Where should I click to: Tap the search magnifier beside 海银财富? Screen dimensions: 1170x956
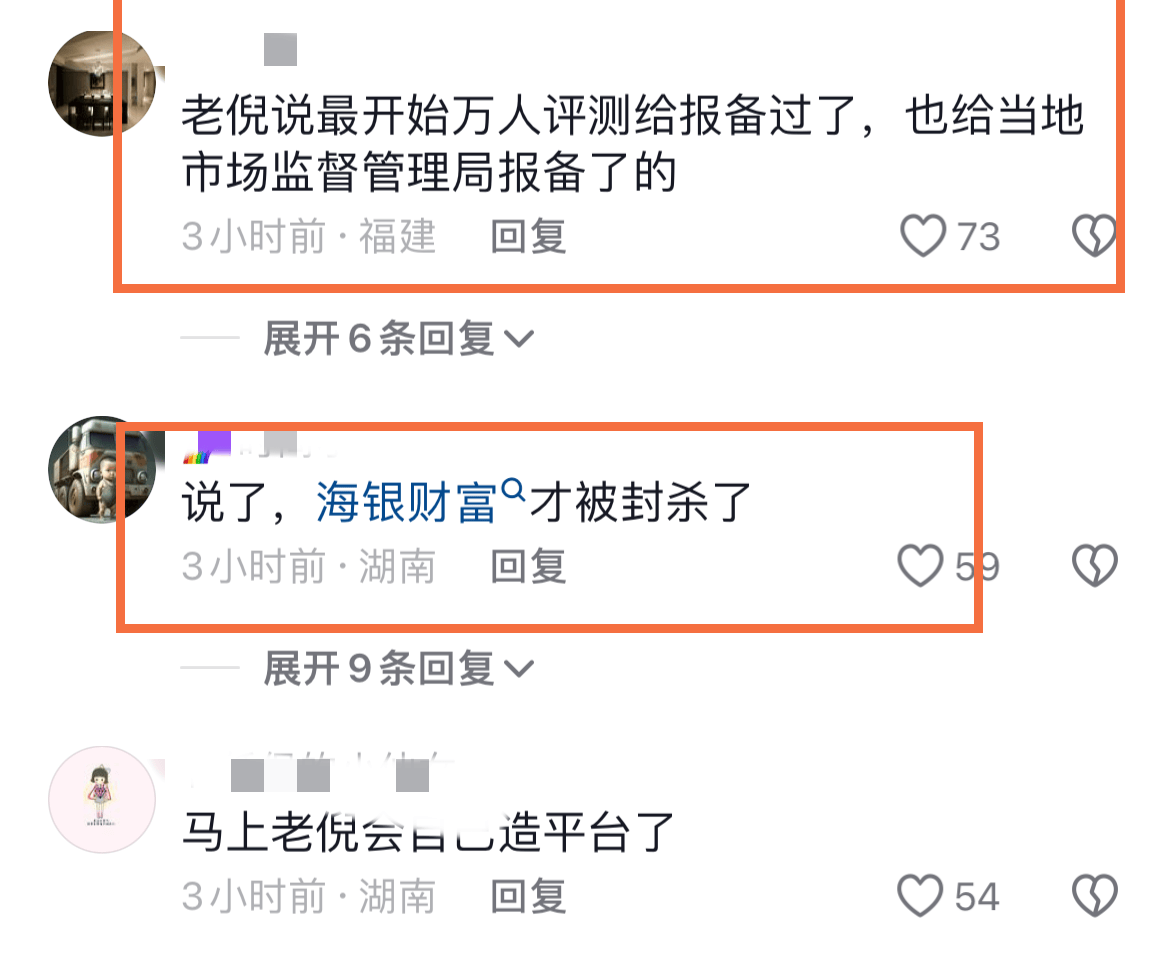click(x=513, y=490)
